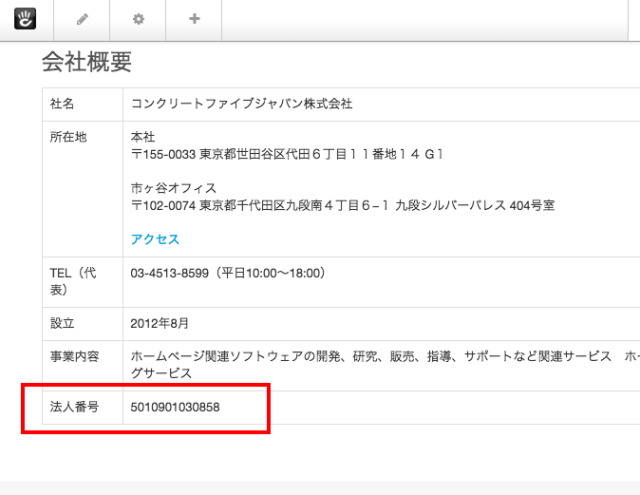Image resolution: width=640 pixels, height=495 pixels.
Task: Select the TEL（代表）label cell
Action: pos(82,282)
